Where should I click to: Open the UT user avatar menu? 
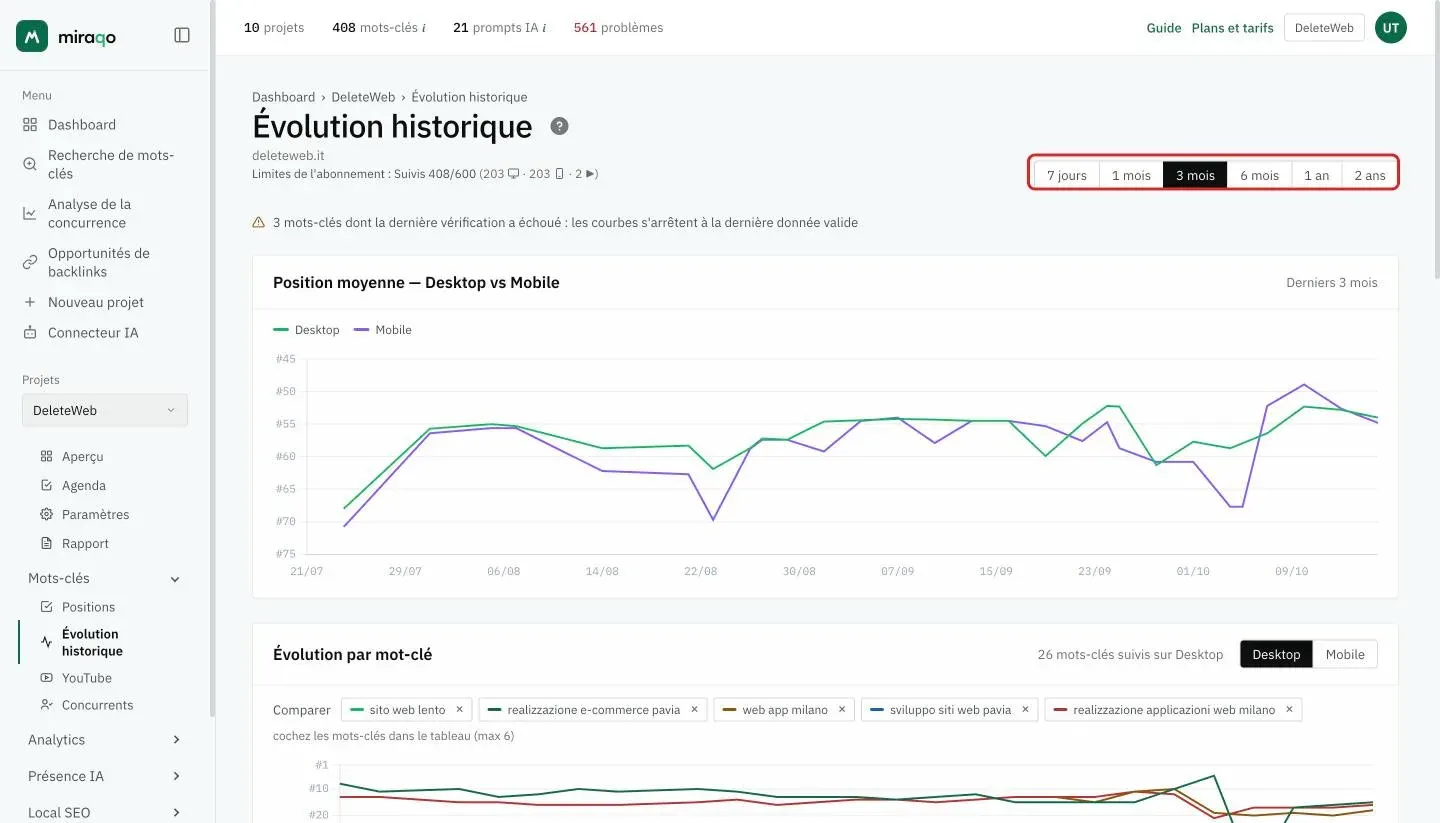(1391, 28)
